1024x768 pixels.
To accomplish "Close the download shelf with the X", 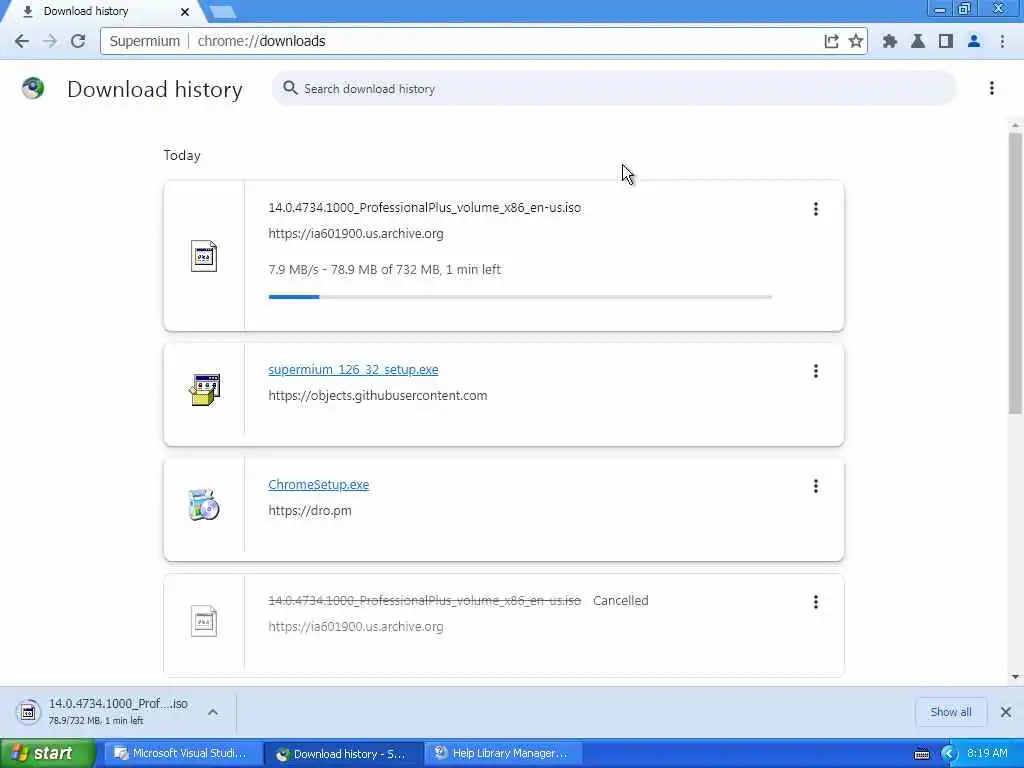I will 1006,712.
